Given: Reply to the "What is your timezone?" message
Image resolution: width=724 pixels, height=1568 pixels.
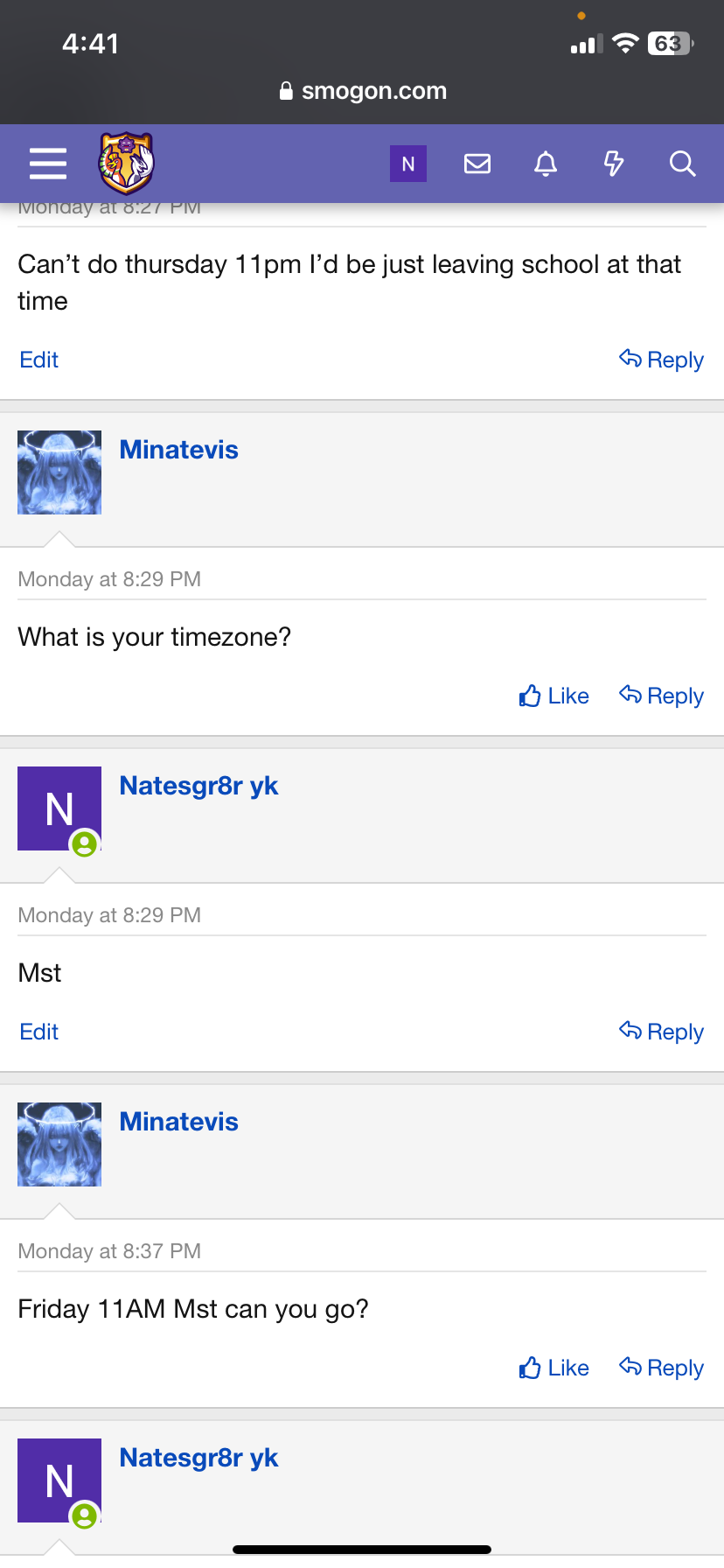Looking at the screenshot, I should click(x=661, y=696).
